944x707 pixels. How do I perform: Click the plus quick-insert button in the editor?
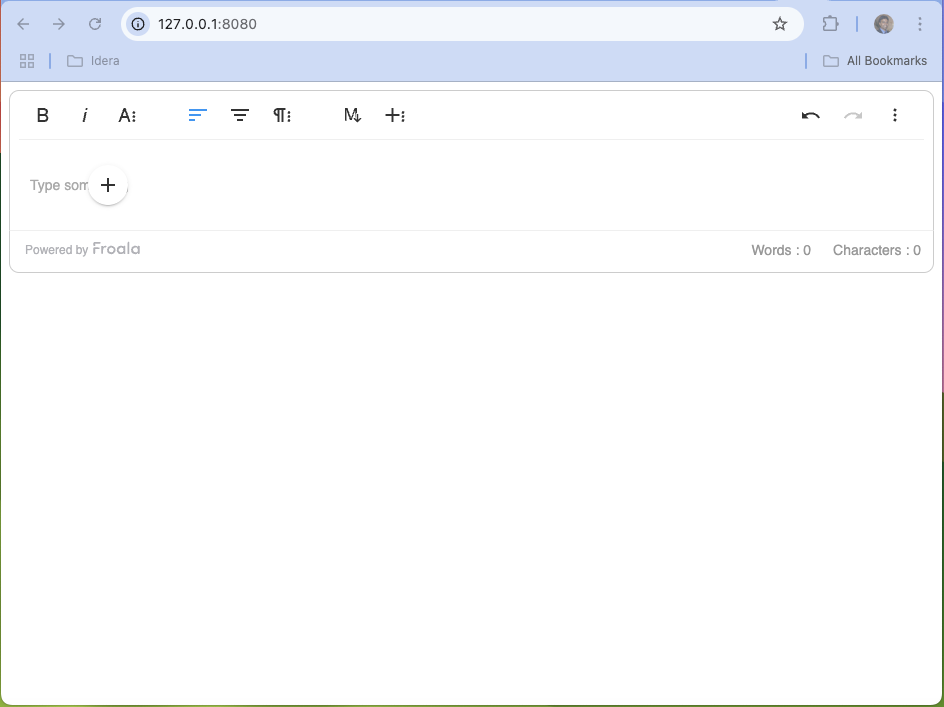coord(108,185)
